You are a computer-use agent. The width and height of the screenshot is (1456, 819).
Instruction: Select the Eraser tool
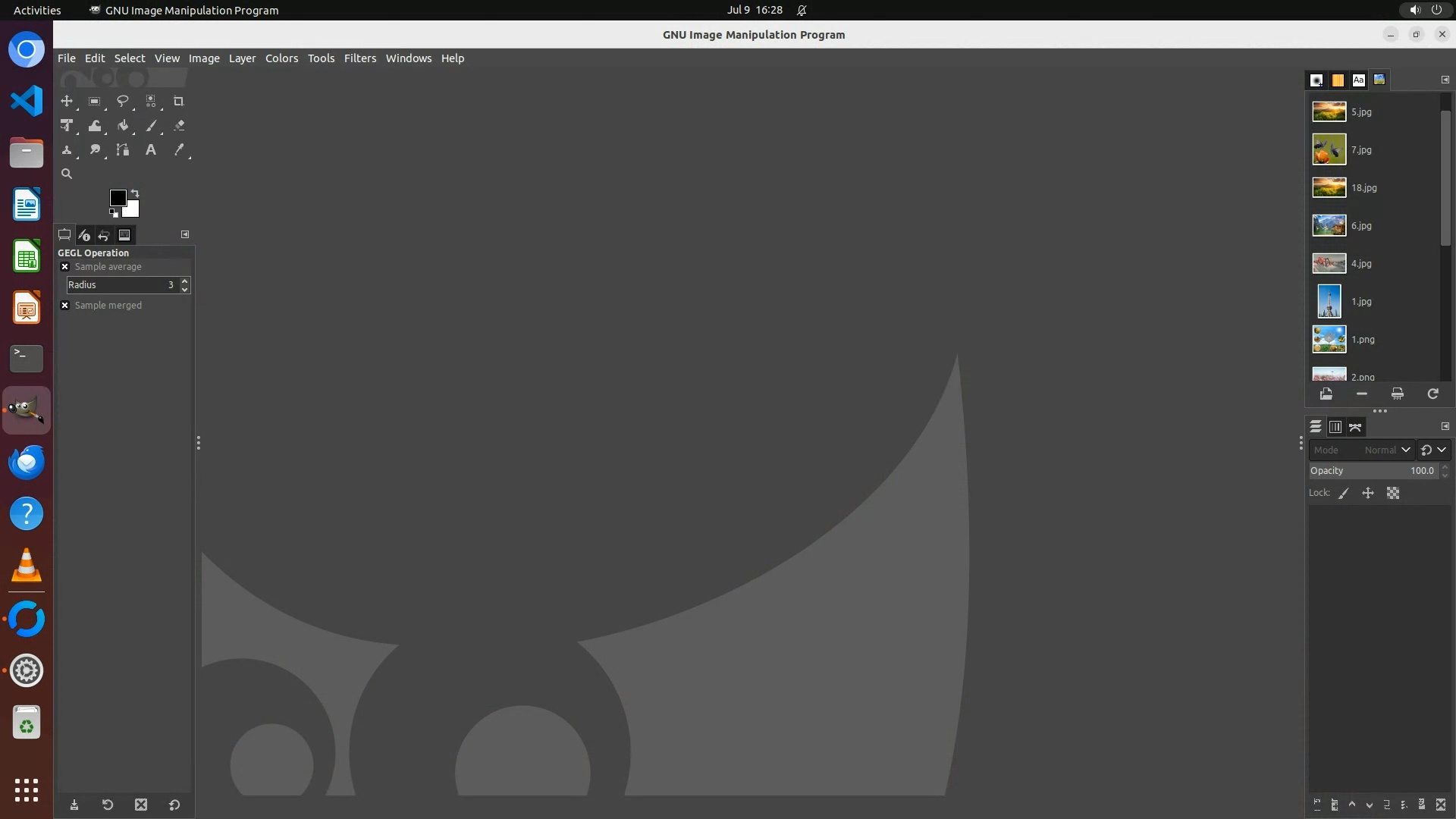point(179,126)
